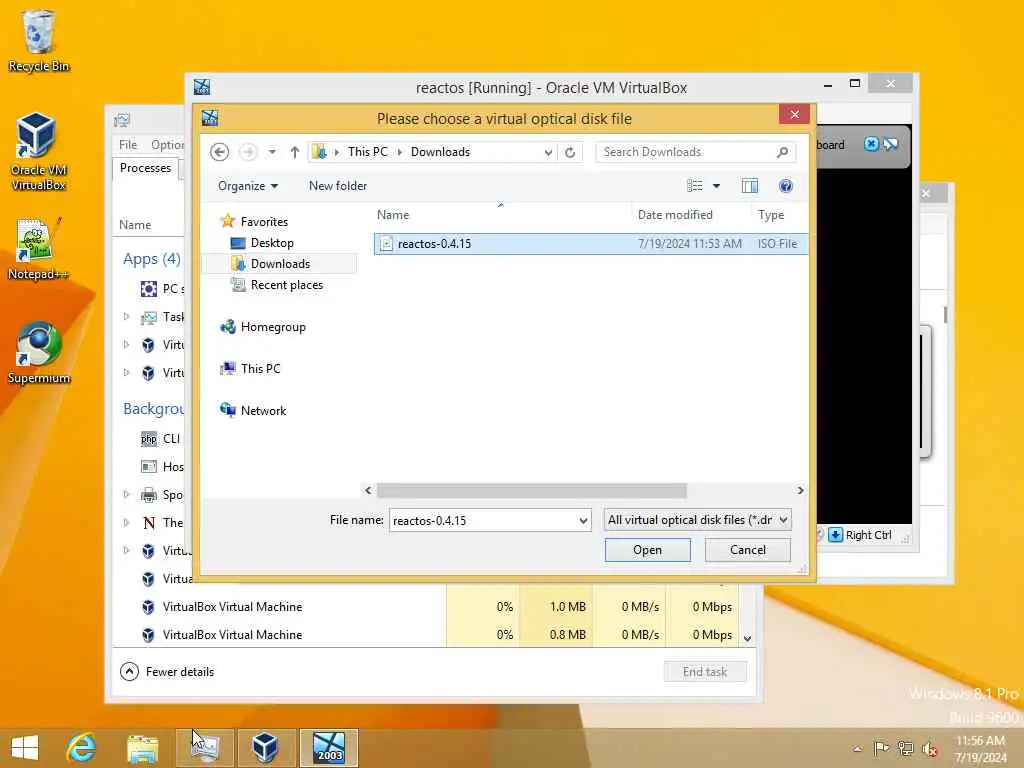The image size is (1024, 768).
Task: Expand the Task Manager app row arrow
Action: pyautogui.click(x=127, y=317)
